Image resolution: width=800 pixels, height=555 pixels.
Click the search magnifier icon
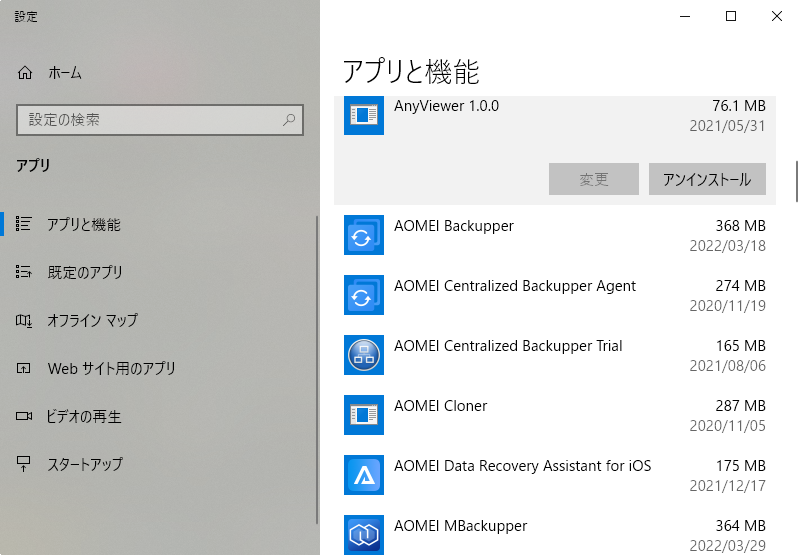pos(289,120)
